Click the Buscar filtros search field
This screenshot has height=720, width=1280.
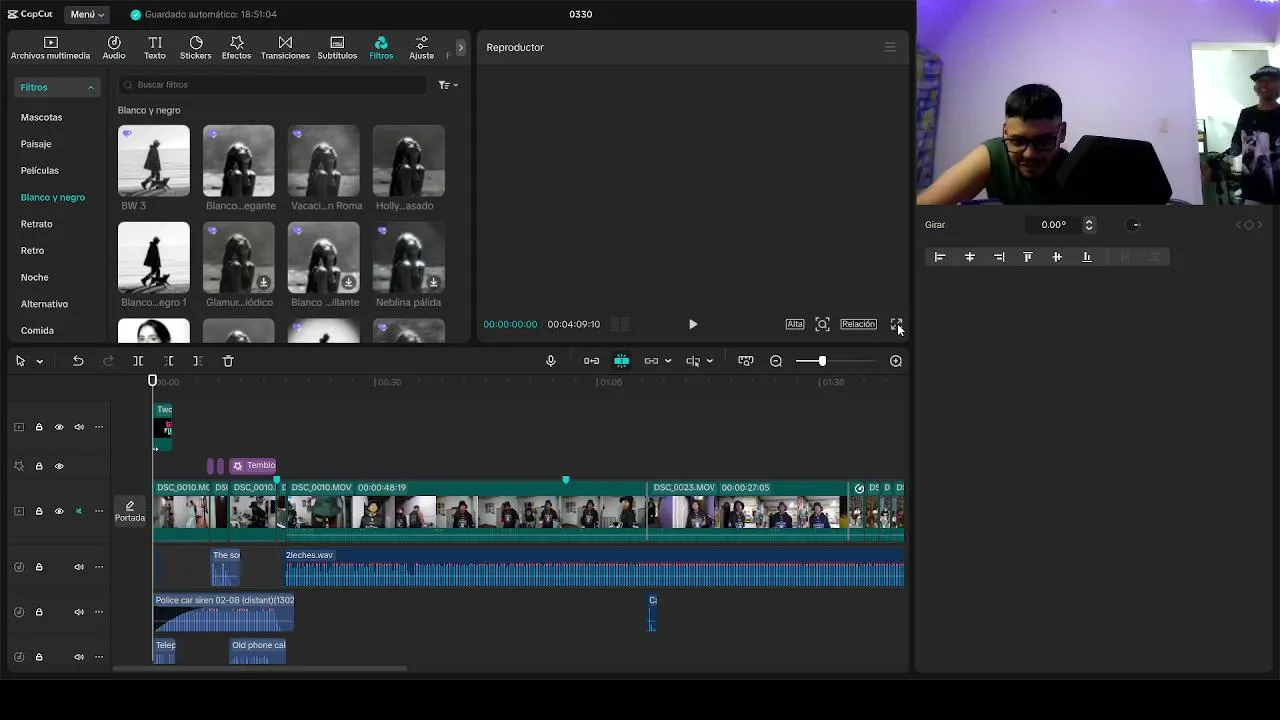272,85
